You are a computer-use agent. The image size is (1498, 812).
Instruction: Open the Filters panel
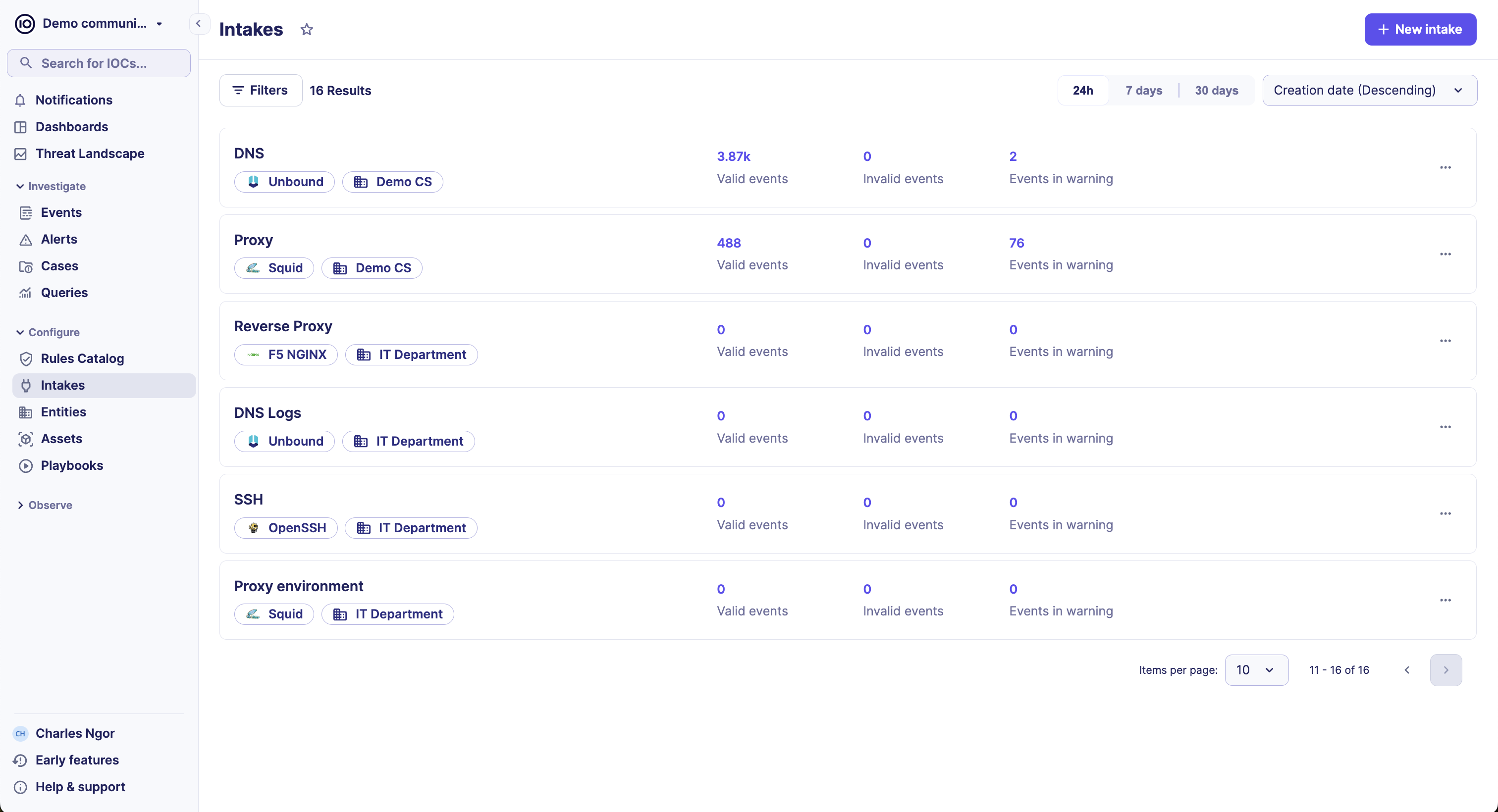tap(260, 90)
